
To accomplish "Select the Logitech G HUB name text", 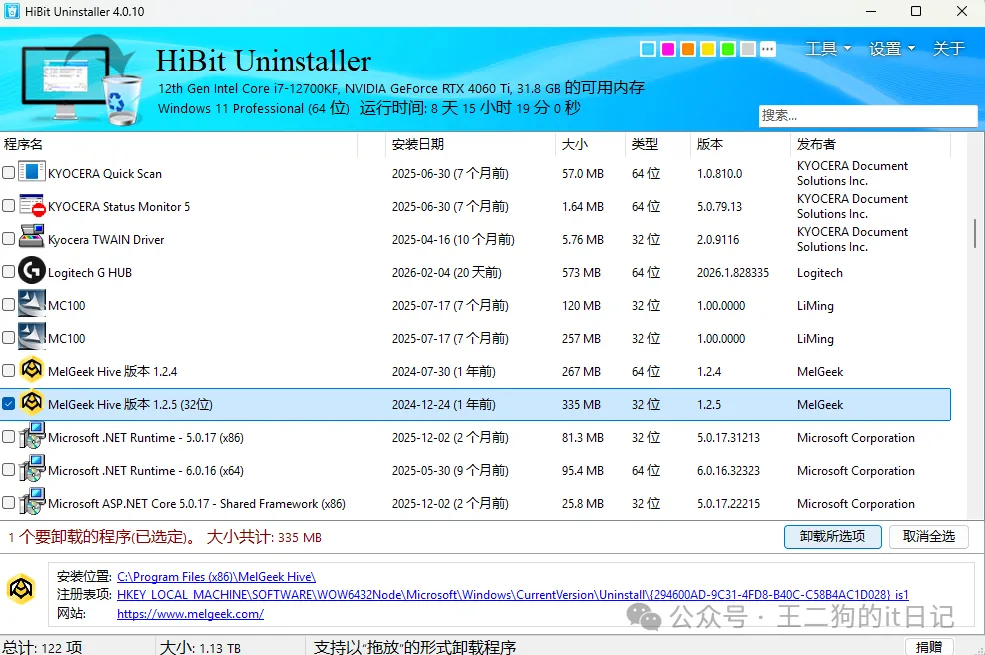I will point(90,273).
